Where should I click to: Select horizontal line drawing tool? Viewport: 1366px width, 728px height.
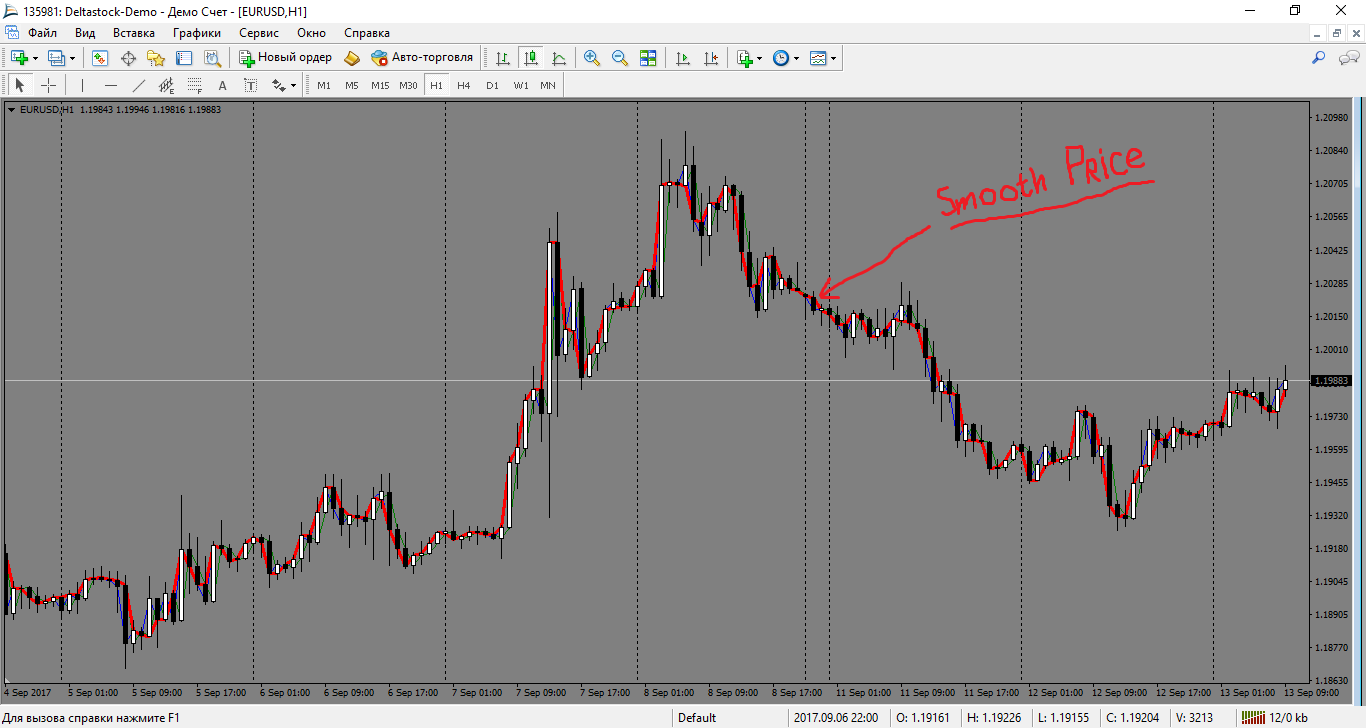pyautogui.click(x=111, y=85)
